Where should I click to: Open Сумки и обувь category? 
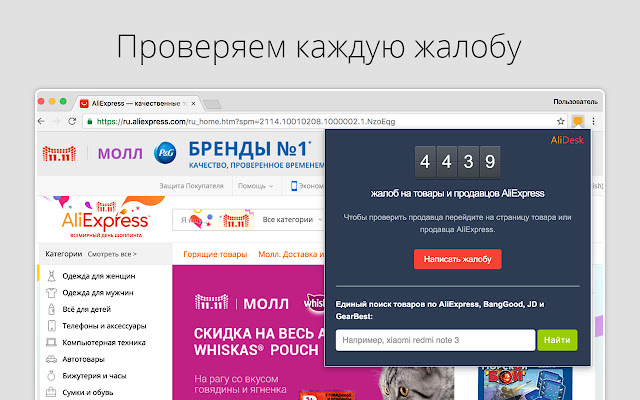88,392
